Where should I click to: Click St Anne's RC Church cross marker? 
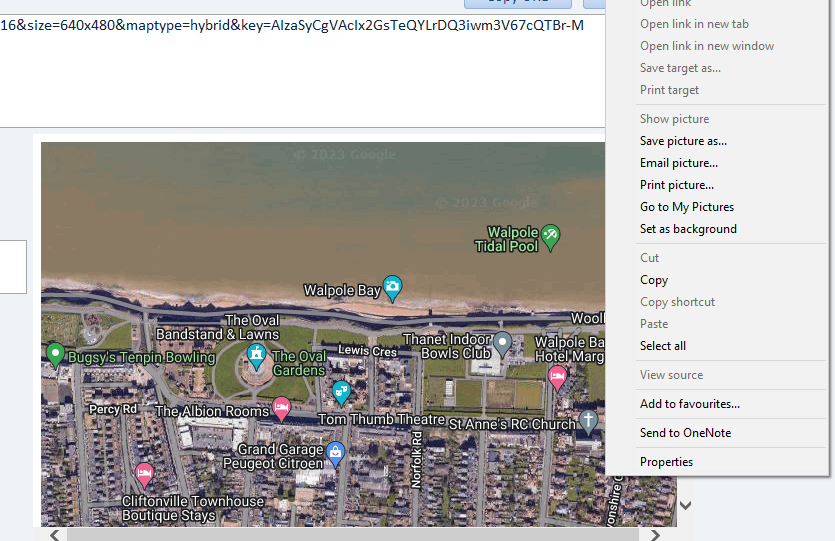[588, 421]
